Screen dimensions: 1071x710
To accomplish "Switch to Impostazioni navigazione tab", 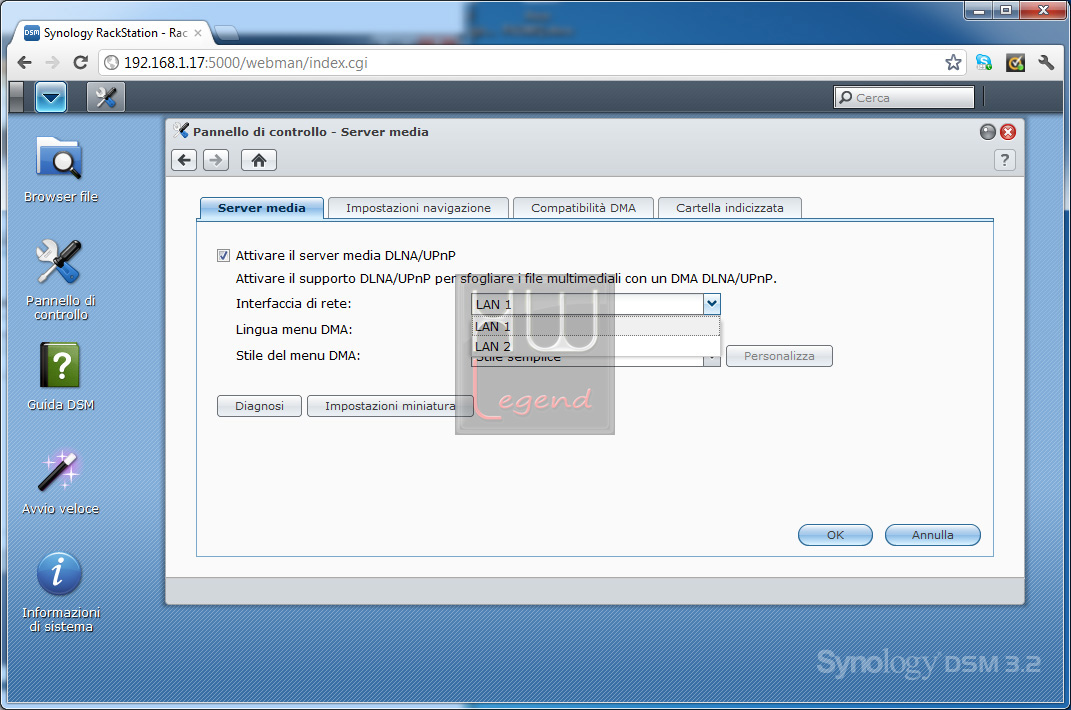I will pyautogui.click(x=418, y=208).
